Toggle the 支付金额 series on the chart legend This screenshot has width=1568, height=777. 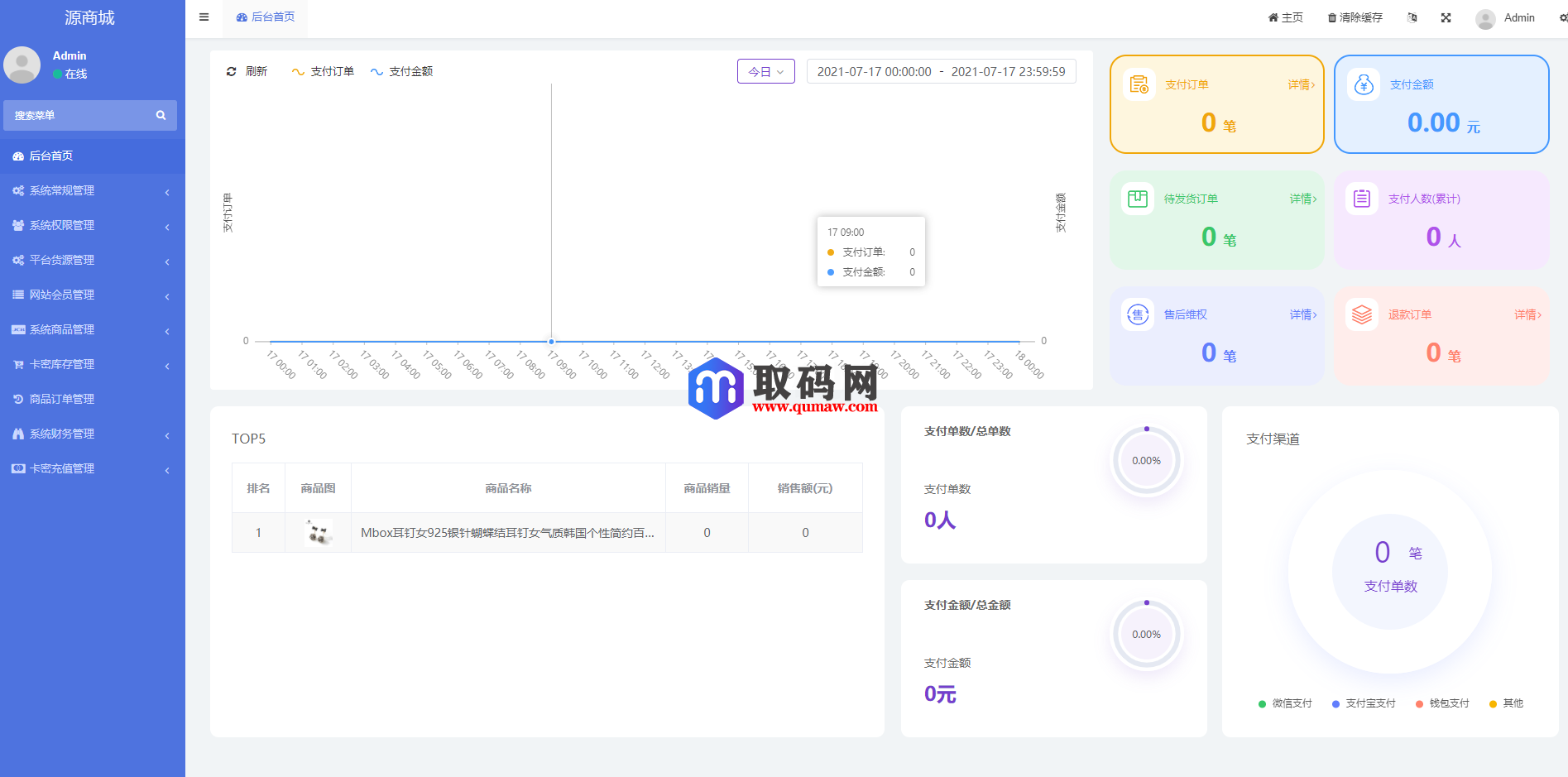401,71
